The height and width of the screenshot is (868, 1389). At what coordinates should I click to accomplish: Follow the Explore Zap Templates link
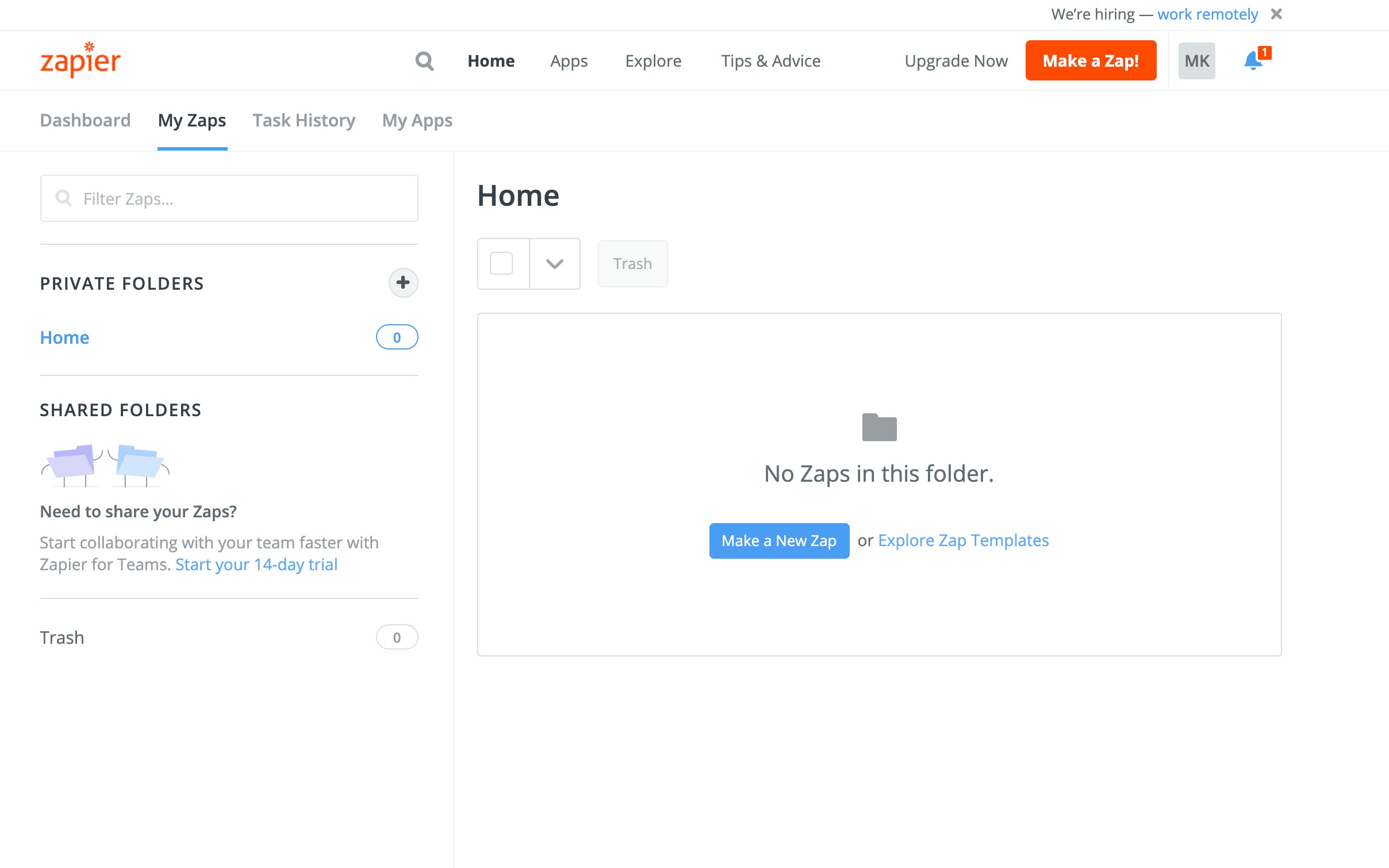[x=963, y=540]
